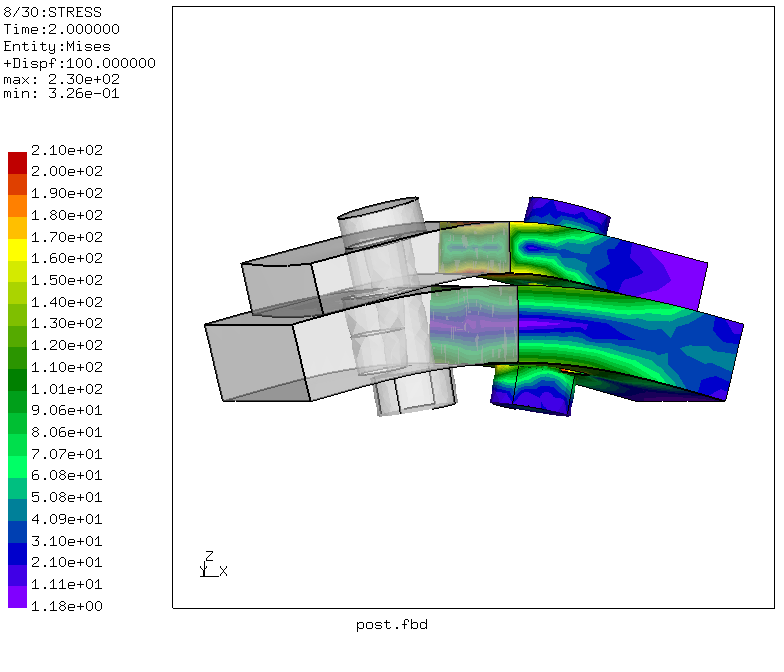Viewport: 784px width, 672px height.
Task: Click the 8.06e+01 legend value
Action: (66, 432)
